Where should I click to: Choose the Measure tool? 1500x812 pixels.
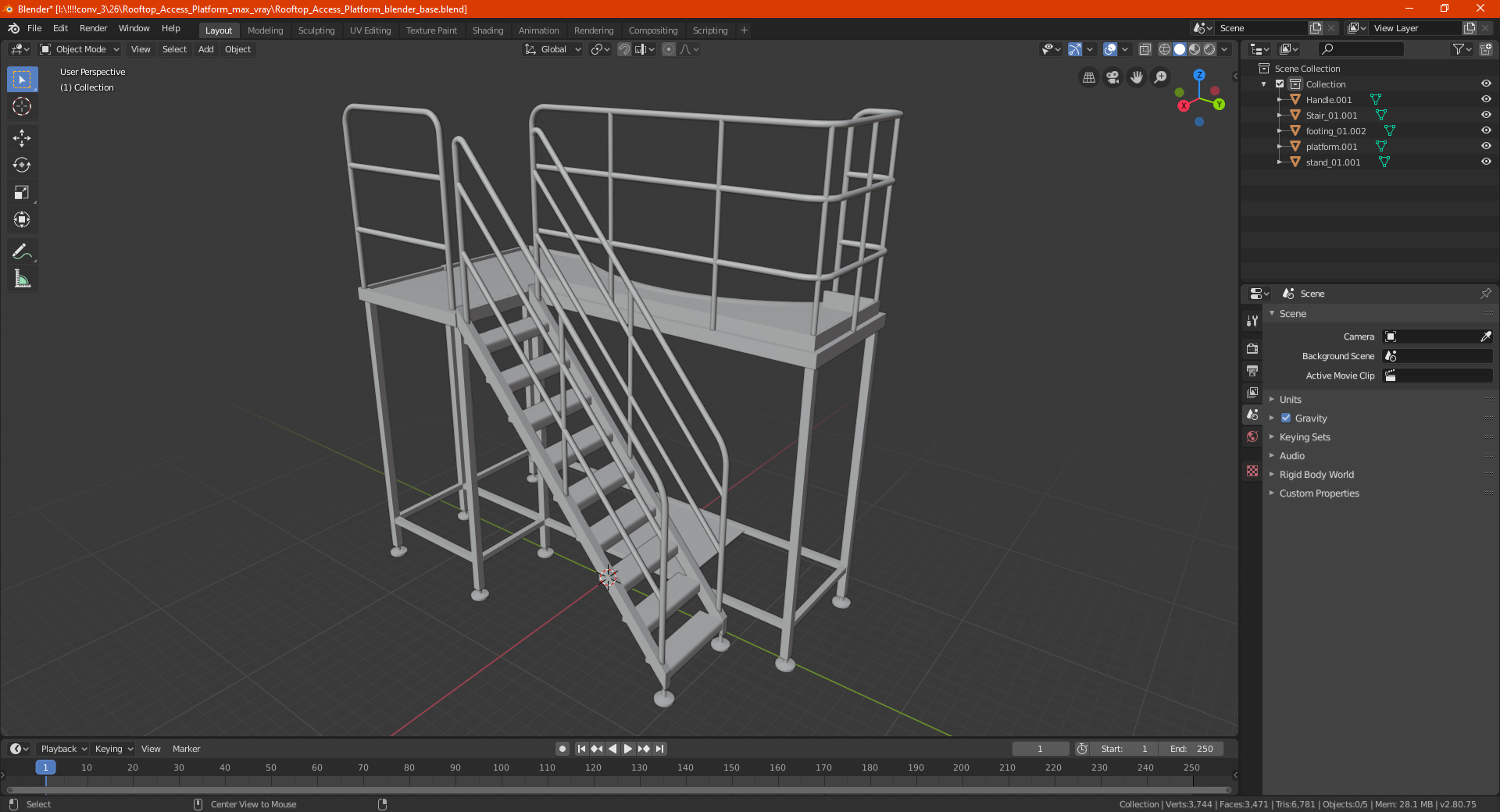pyautogui.click(x=22, y=279)
